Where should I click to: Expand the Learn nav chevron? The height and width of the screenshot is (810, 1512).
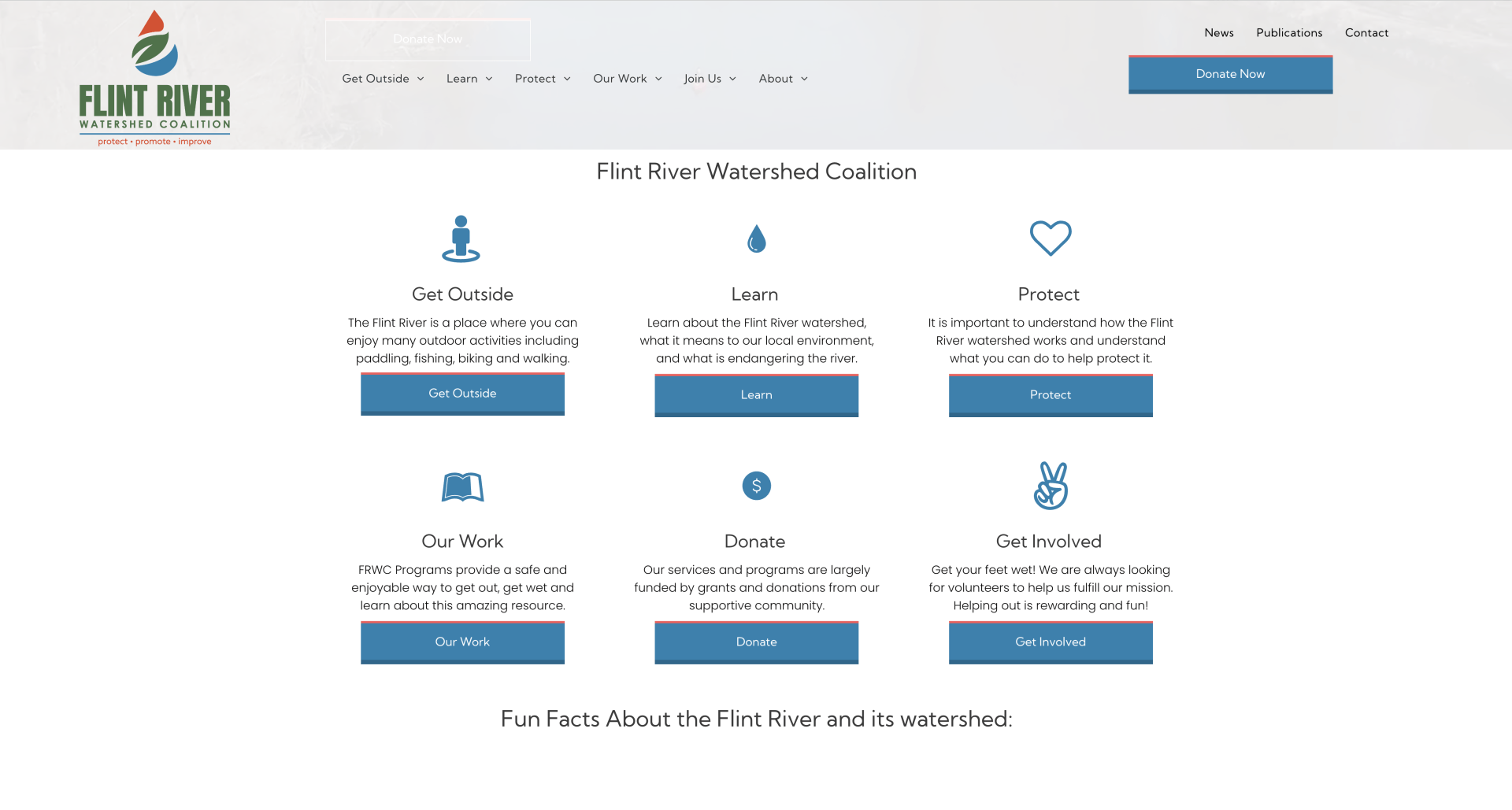(489, 79)
